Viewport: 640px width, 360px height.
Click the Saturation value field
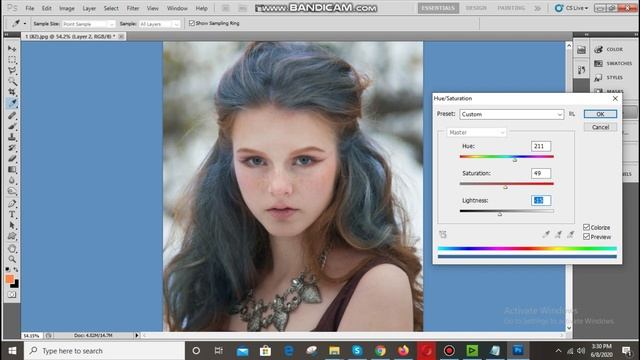tap(541, 173)
